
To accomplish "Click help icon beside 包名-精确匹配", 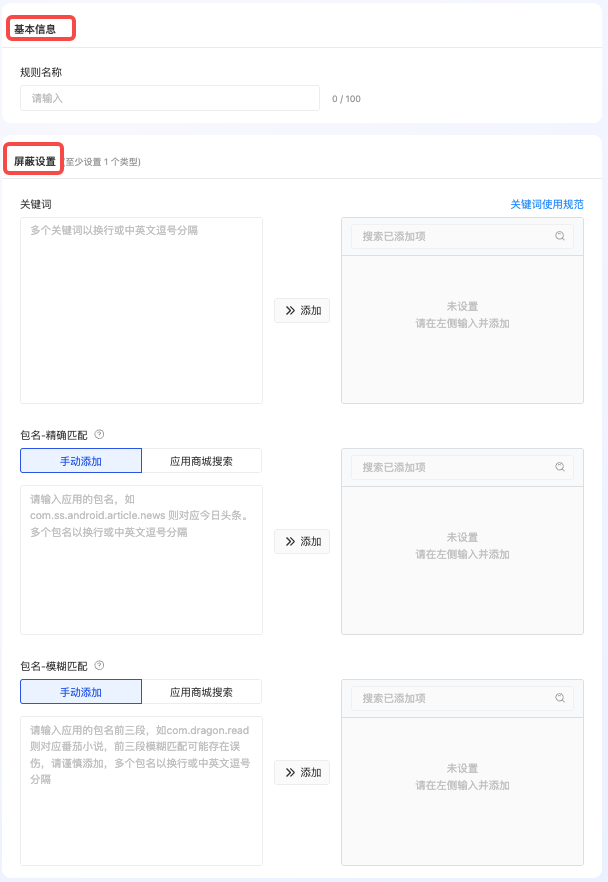I will (99, 435).
